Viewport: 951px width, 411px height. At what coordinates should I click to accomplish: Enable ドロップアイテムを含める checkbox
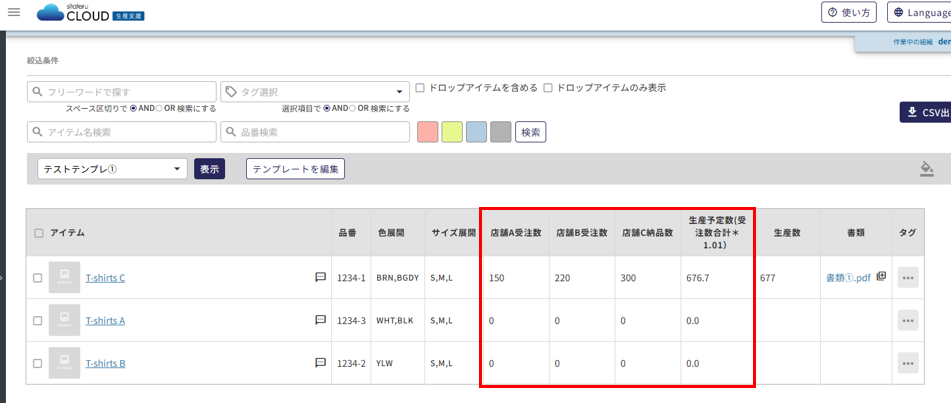click(x=420, y=88)
